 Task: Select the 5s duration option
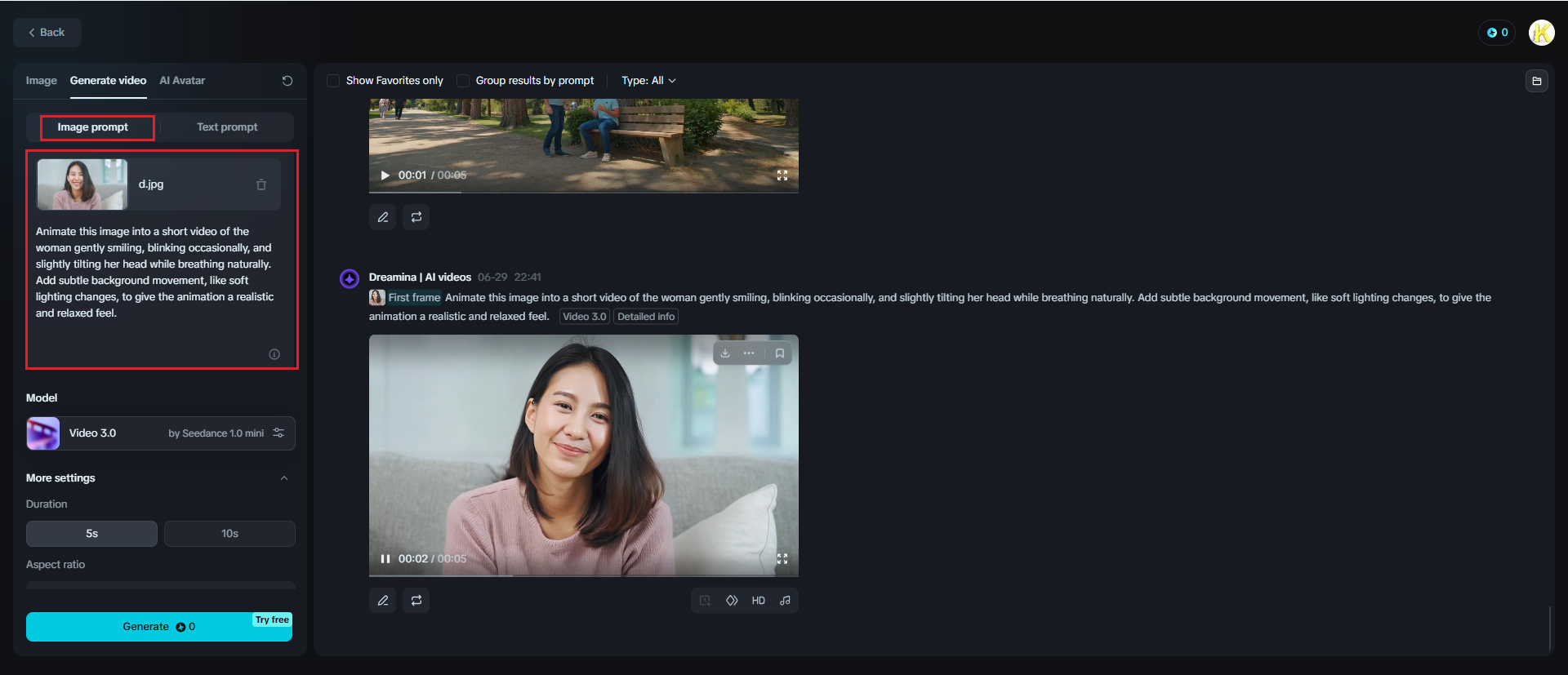(91, 534)
